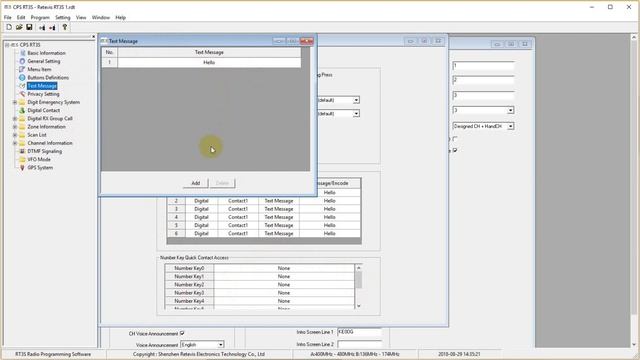Click the Intro Screen Line 2 field
This screenshot has width=640, height=360.
[359, 344]
